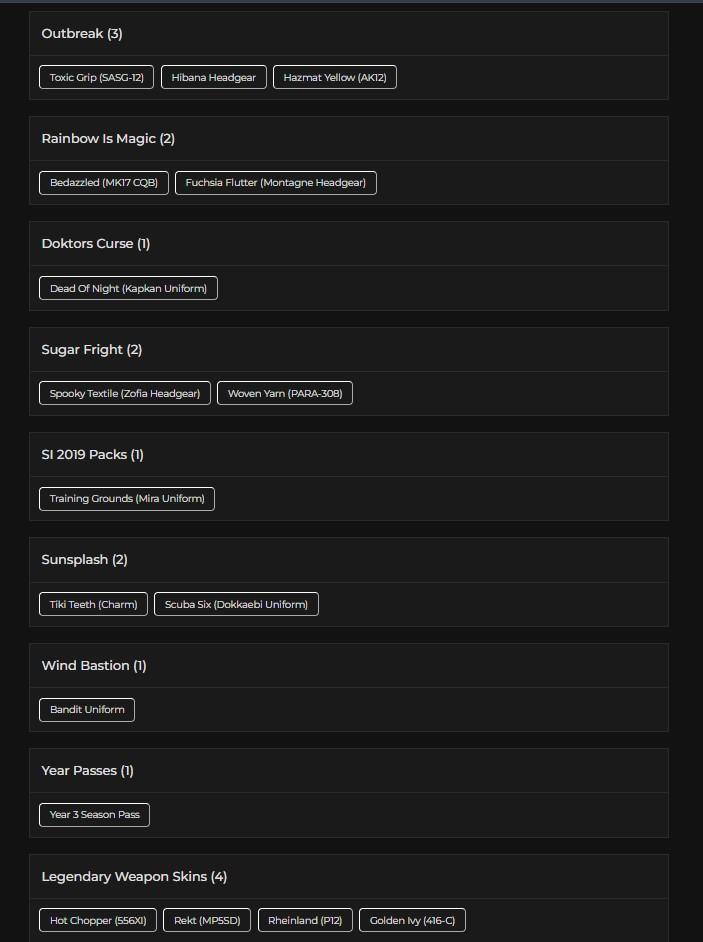Viewport: 703px width, 942px height.
Task: Click the Outbreak (3) section header
Action: pyautogui.click(x=82, y=34)
